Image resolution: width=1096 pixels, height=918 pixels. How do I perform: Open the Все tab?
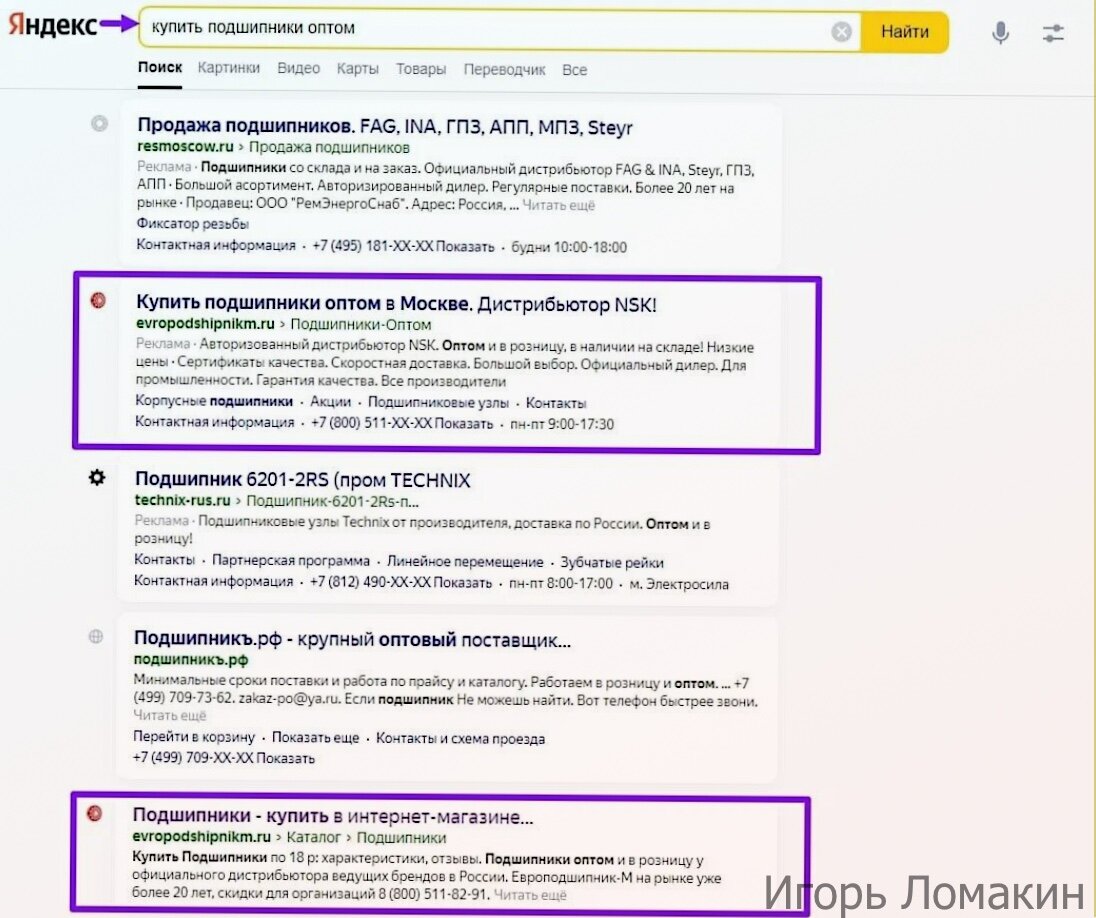click(x=575, y=70)
